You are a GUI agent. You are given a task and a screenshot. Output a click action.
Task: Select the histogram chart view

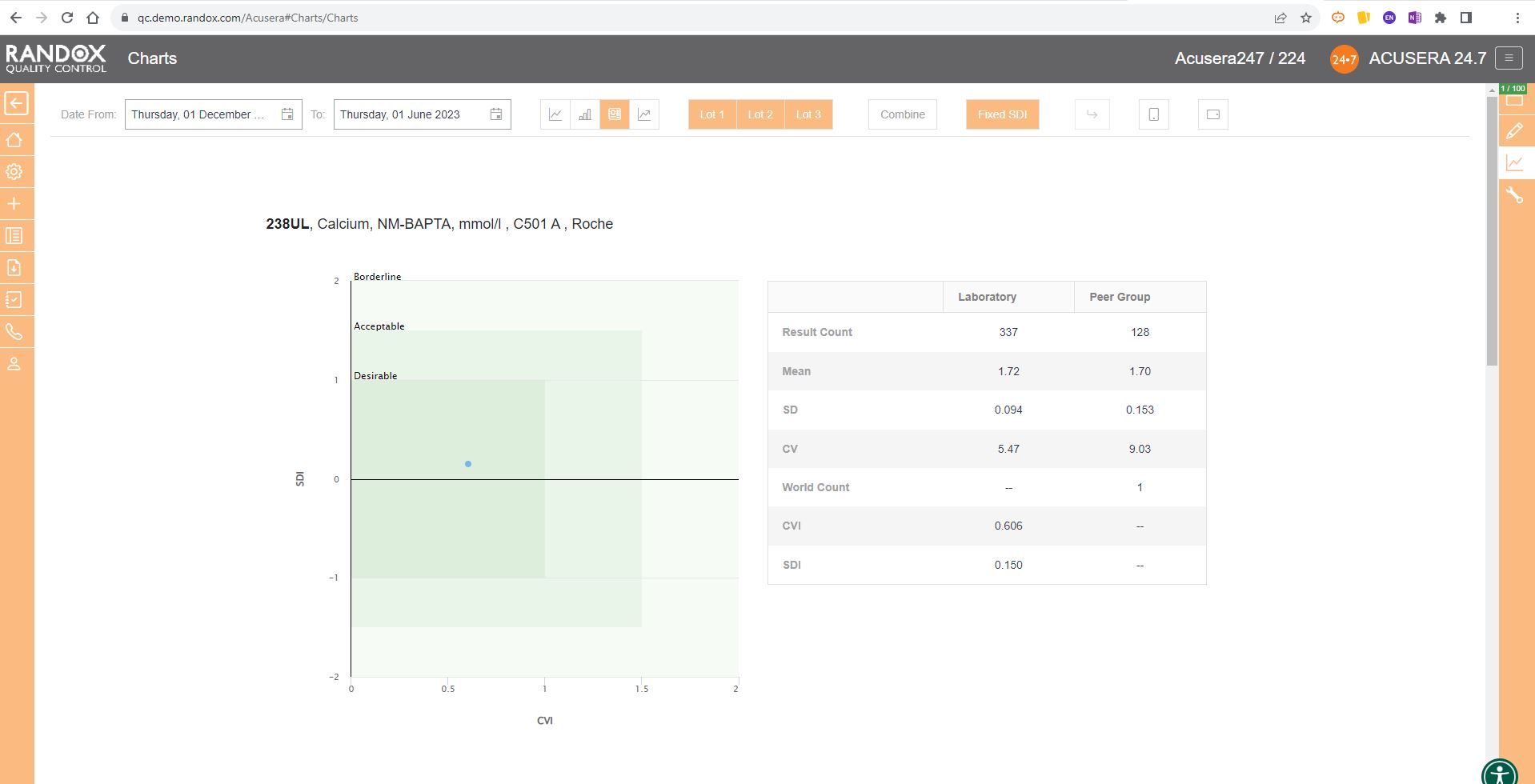[584, 114]
